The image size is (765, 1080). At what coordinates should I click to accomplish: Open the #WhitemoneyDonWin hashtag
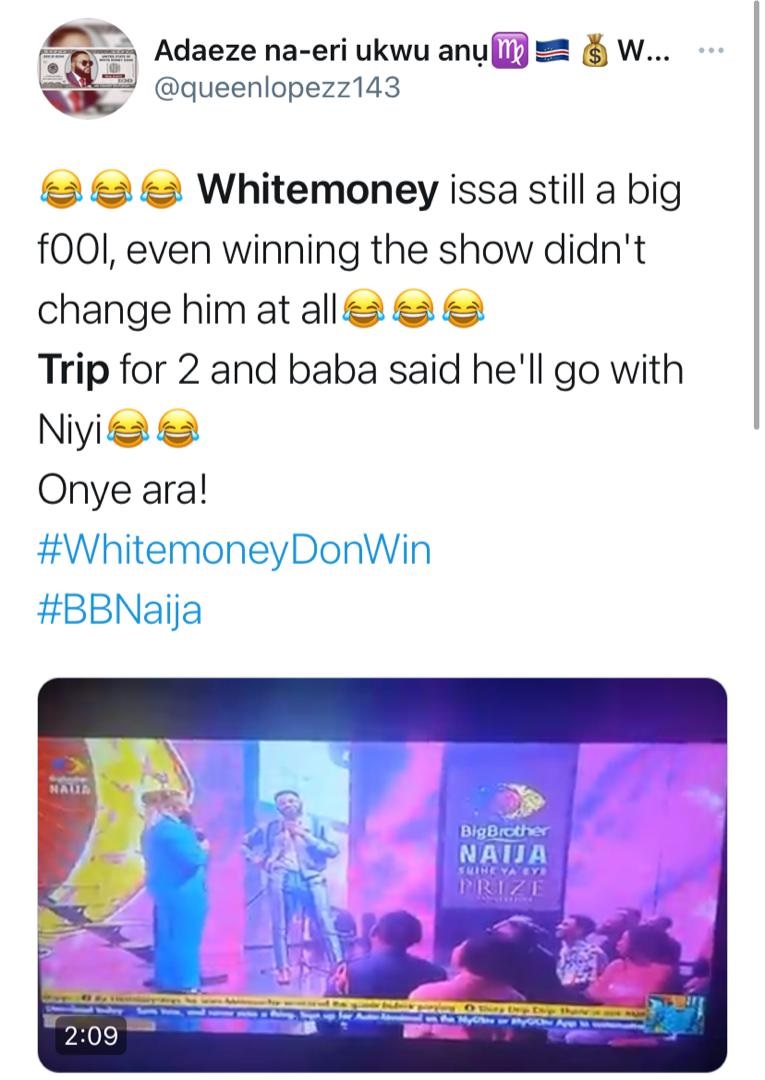[234, 550]
